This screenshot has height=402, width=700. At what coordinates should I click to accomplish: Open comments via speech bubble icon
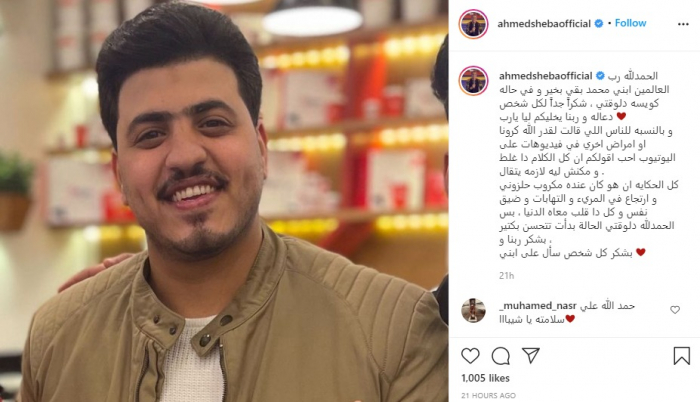click(500, 356)
